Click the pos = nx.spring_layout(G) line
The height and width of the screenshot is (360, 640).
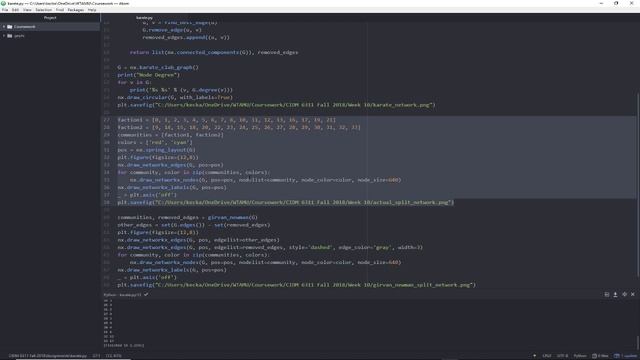(156, 150)
